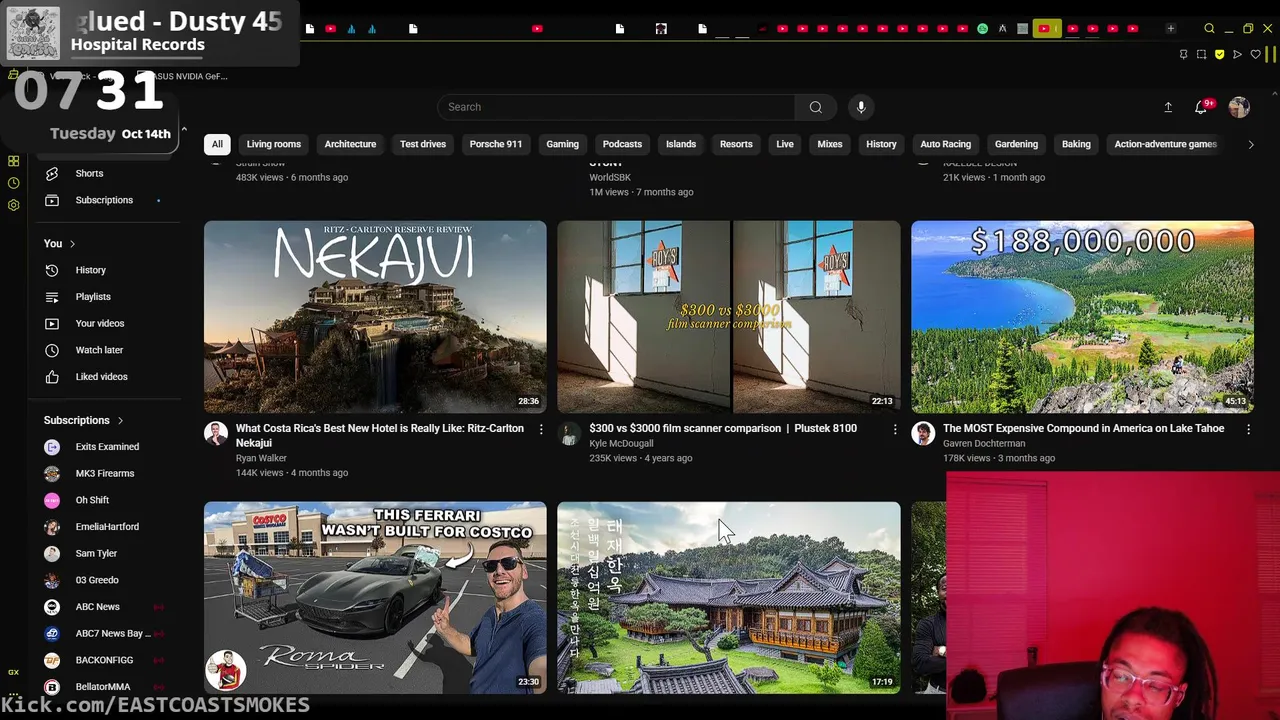
Task: Open Watch later in the sidebar
Action: 105,350
